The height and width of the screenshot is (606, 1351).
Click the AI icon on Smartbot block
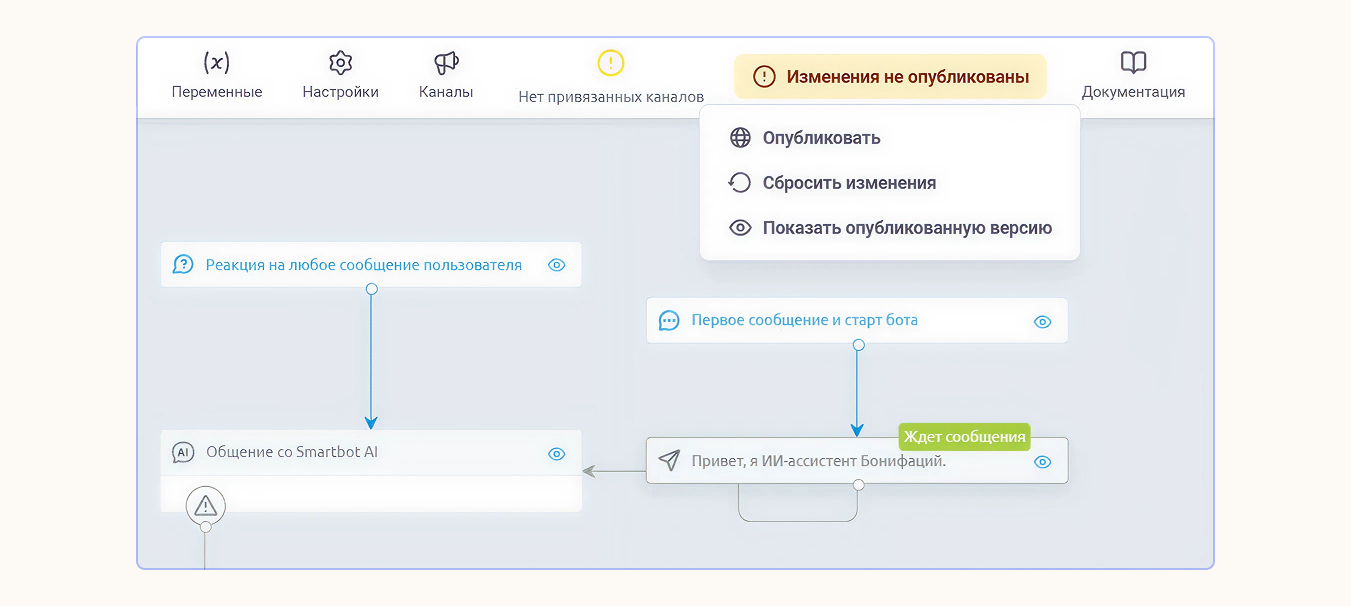(x=183, y=453)
